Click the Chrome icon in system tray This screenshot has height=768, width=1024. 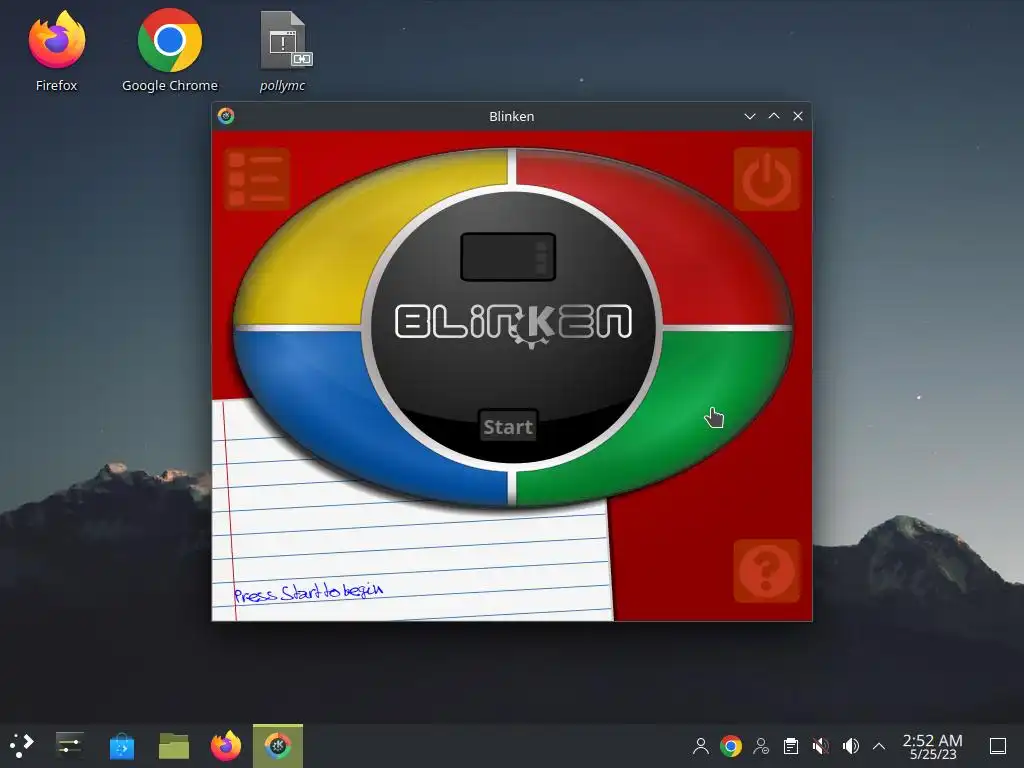pyautogui.click(x=731, y=746)
